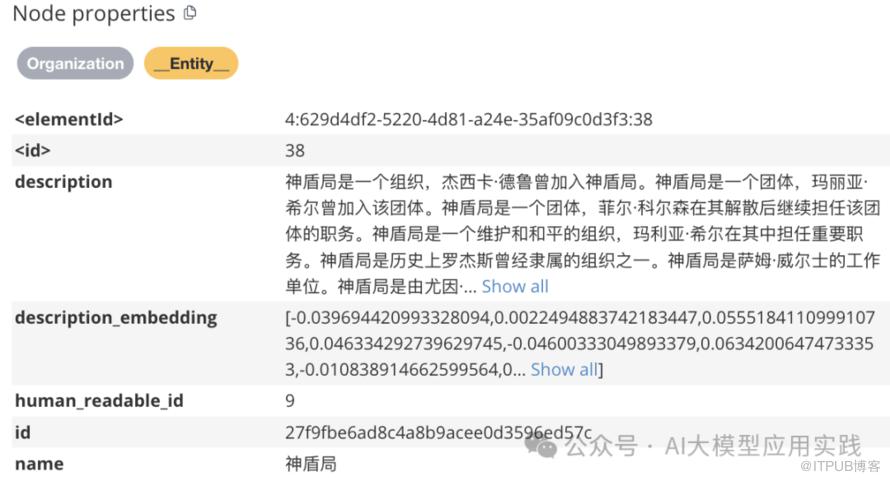
Task: Click the <id> value 38
Action: (295, 151)
